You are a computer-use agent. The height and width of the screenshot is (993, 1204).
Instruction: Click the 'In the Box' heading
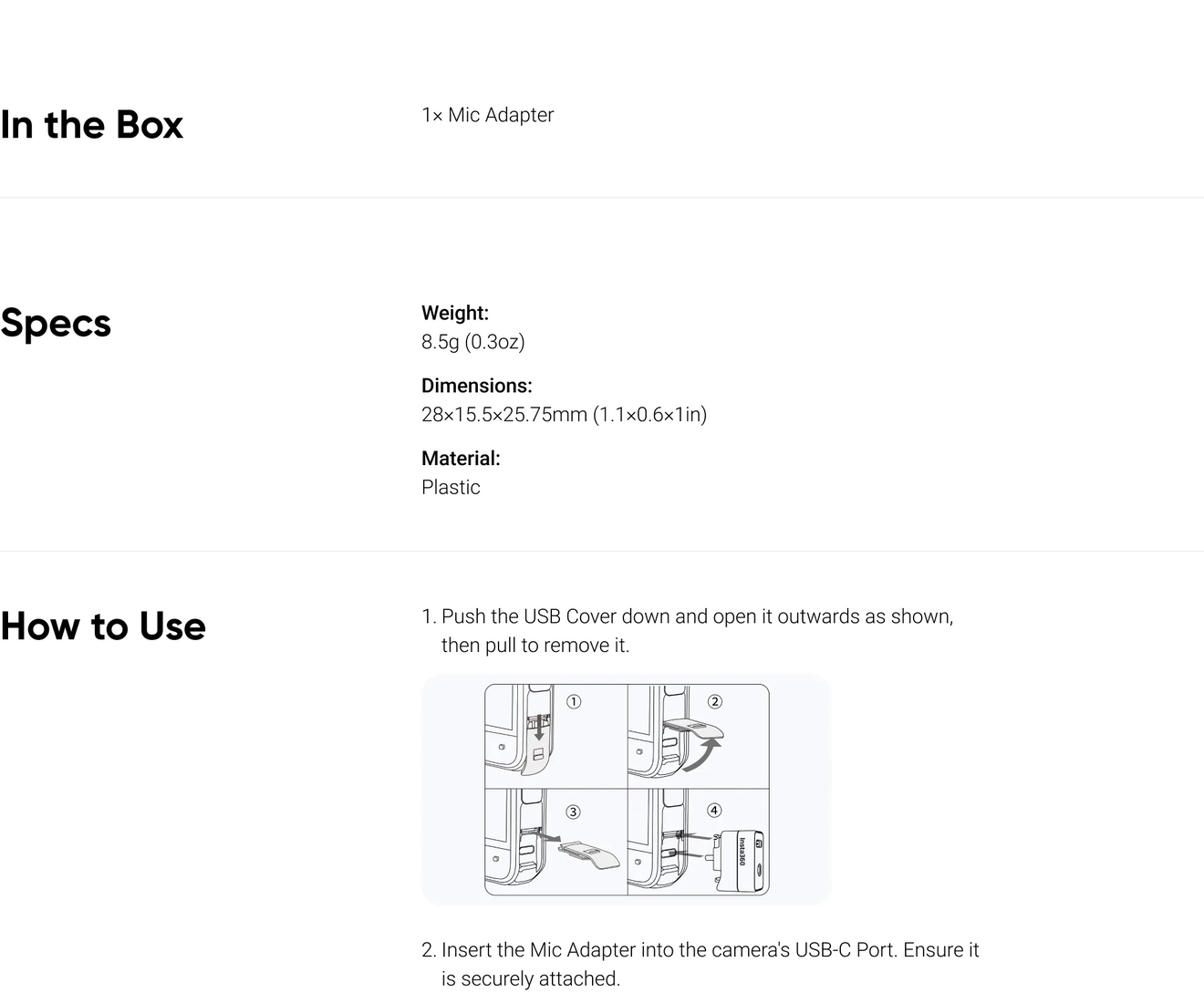[91, 125]
